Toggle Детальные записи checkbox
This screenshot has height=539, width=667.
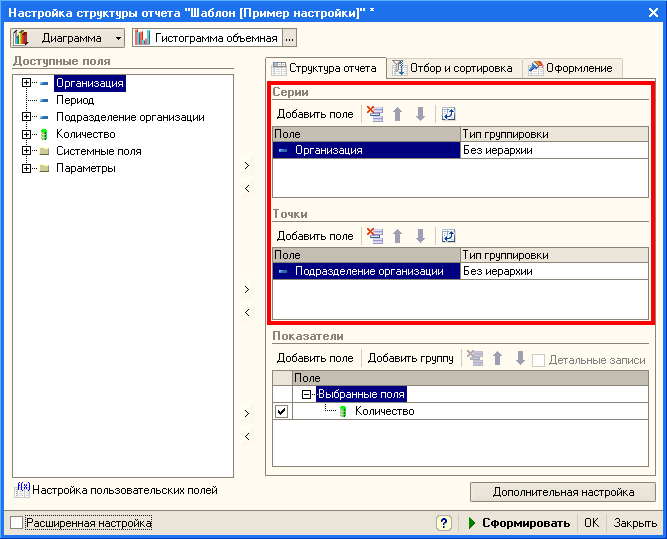pyautogui.click(x=539, y=359)
